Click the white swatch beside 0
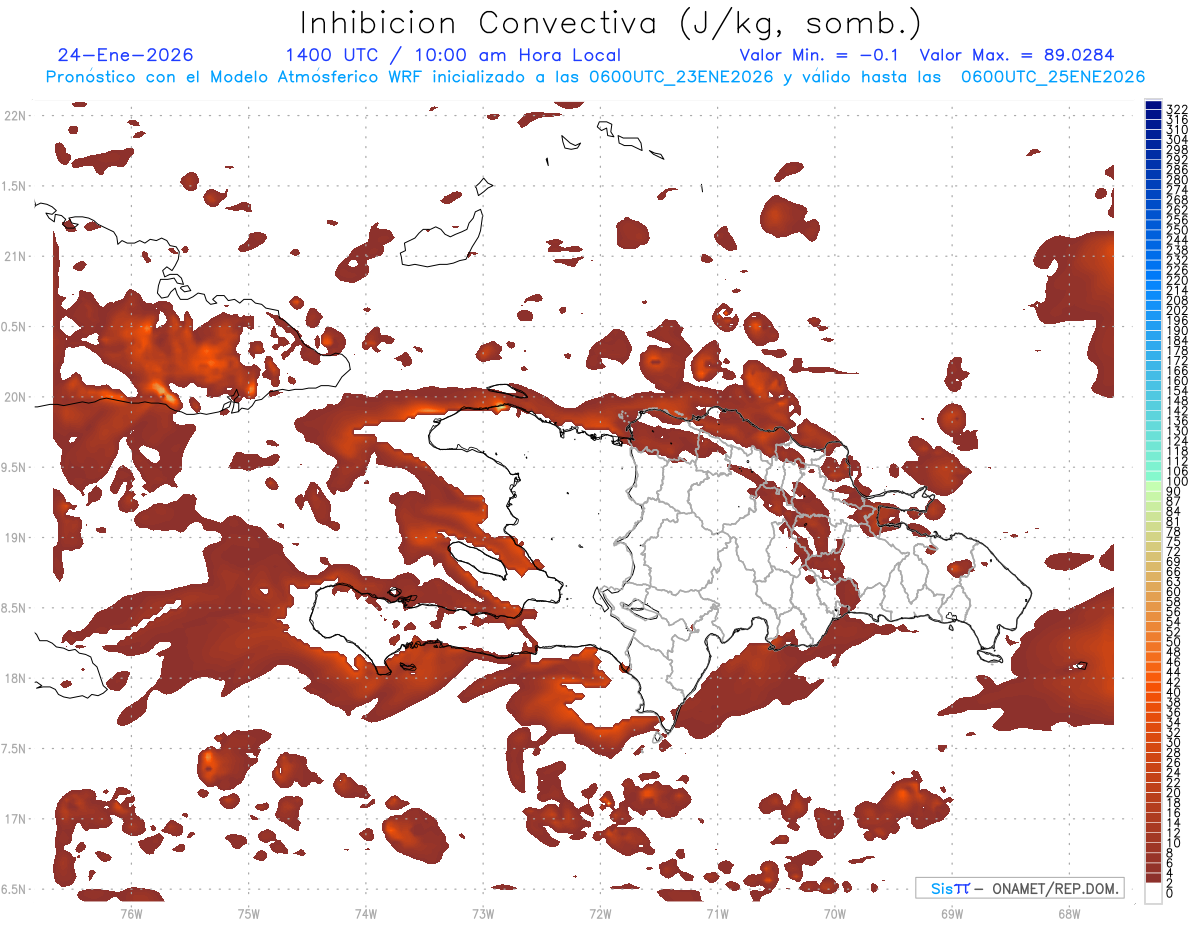Image resolution: width=1200 pixels, height=927 pixels. (1153, 892)
